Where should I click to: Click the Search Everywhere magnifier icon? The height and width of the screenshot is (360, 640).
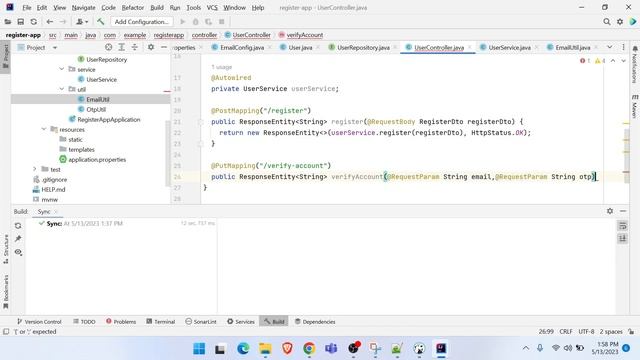click(x=607, y=22)
